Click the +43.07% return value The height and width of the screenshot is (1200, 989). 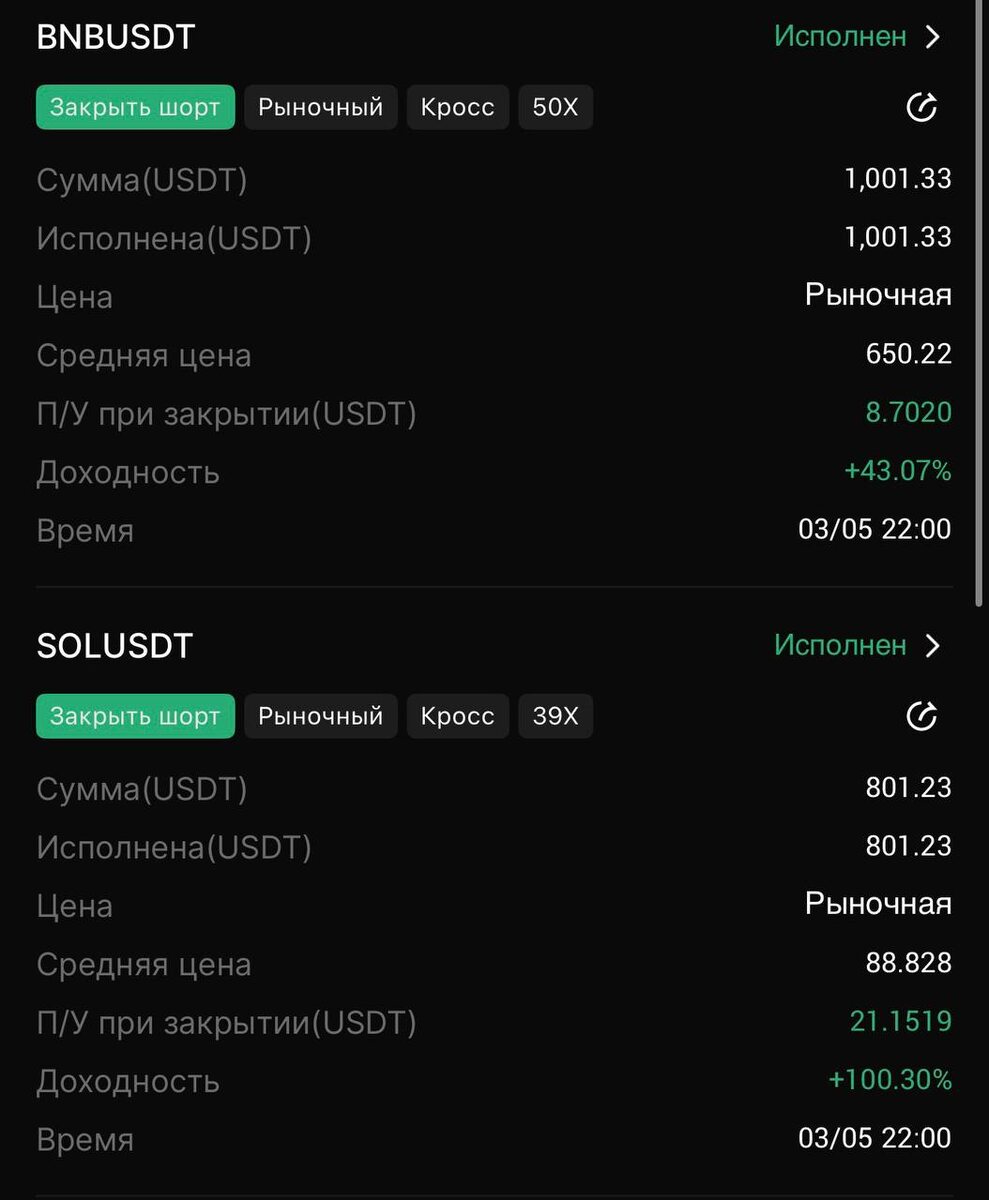(x=897, y=471)
